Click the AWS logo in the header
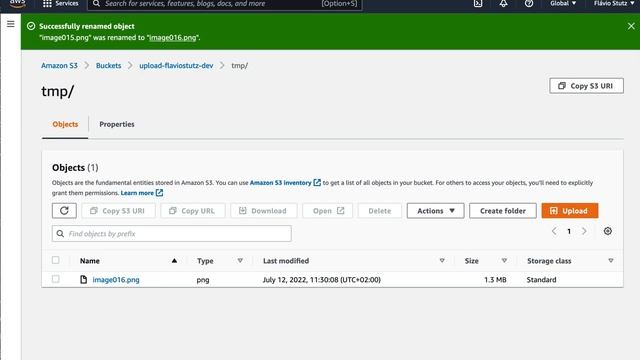The image size is (640, 360). pyautogui.click(x=18, y=3)
